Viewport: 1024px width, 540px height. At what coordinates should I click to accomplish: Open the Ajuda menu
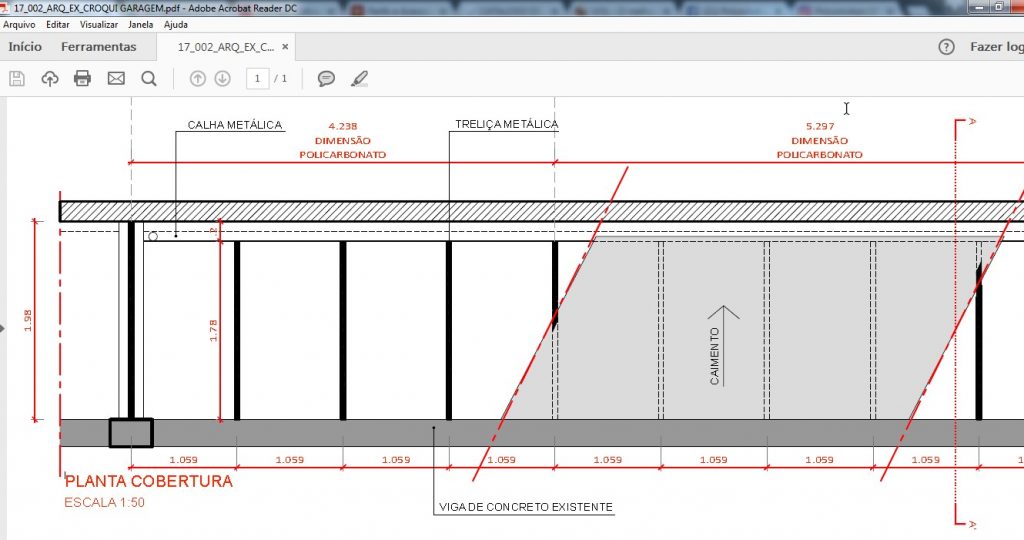(176, 25)
